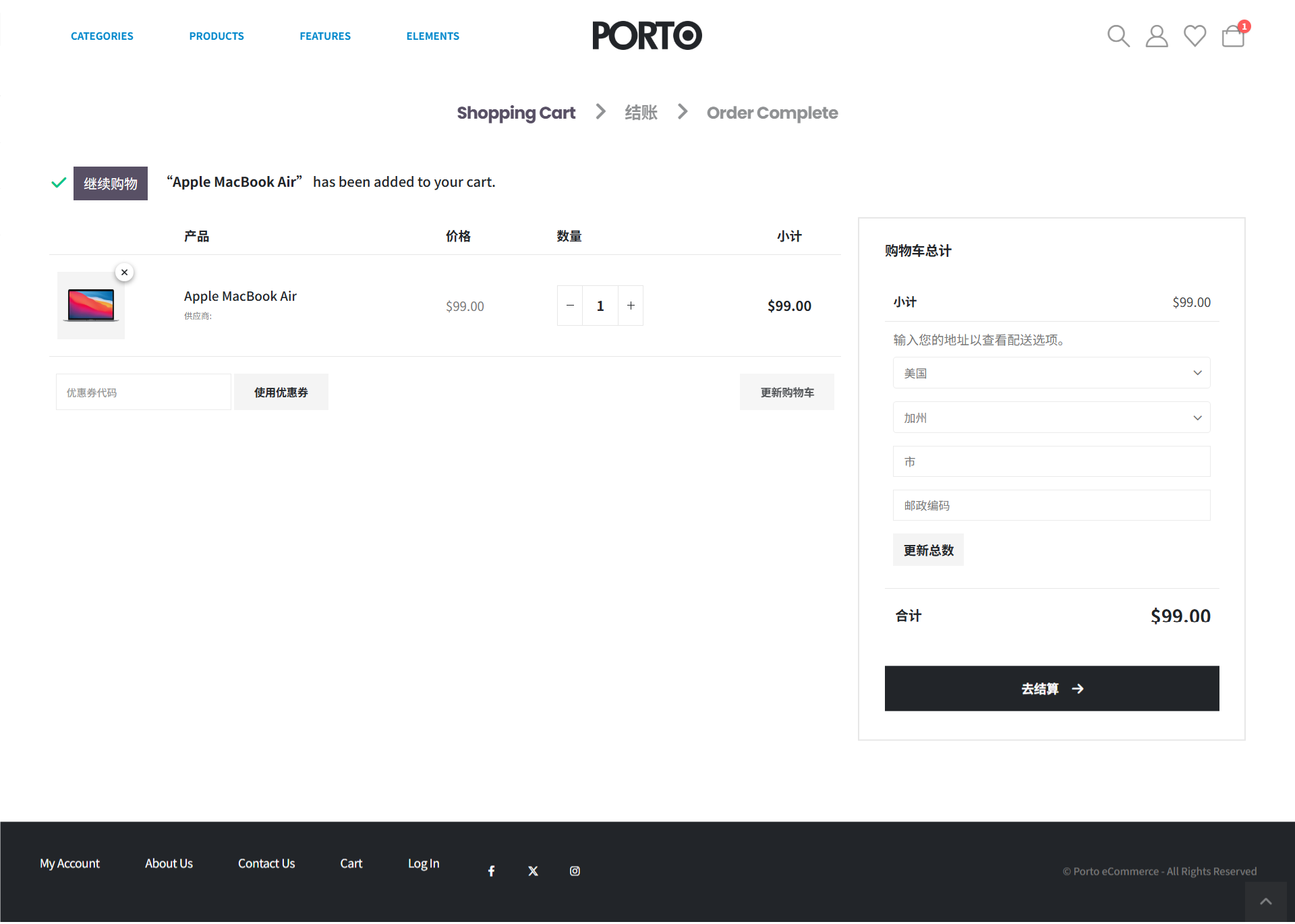Expand the 美国 country dropdown
Image resolution: width=1295 pixels, height=924 pixels.
[1051, 373]
